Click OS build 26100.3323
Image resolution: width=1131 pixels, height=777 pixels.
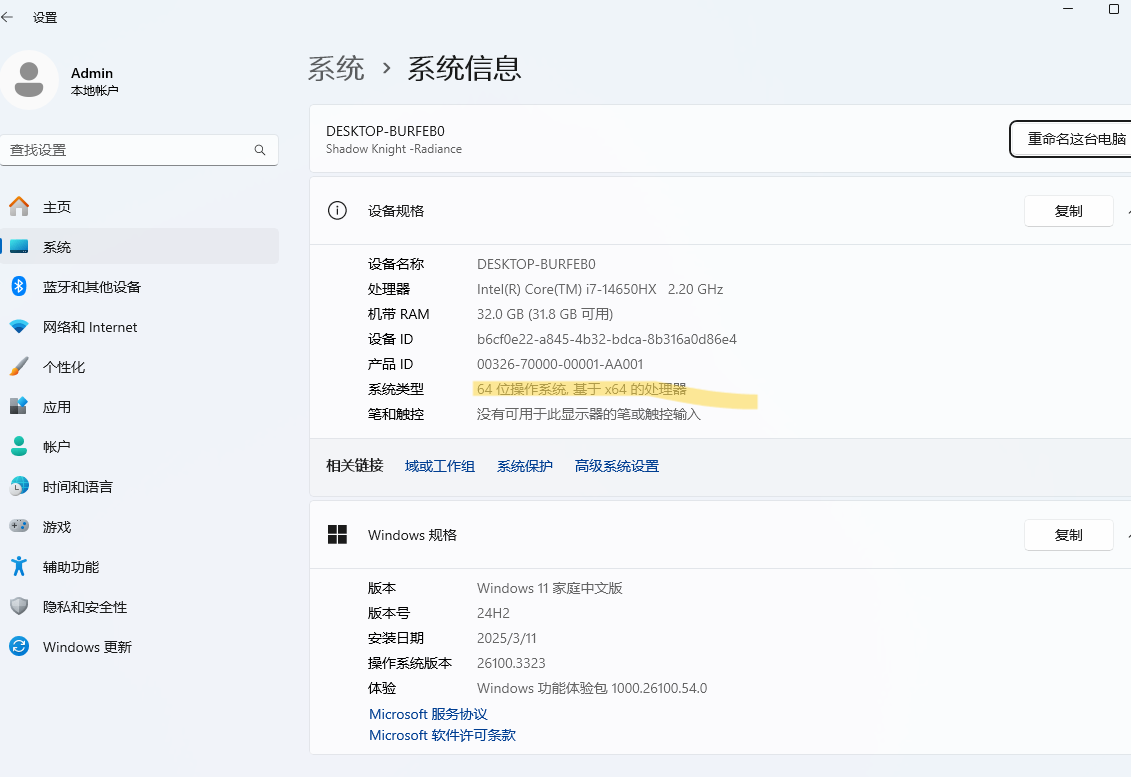[x=511, y=663]
